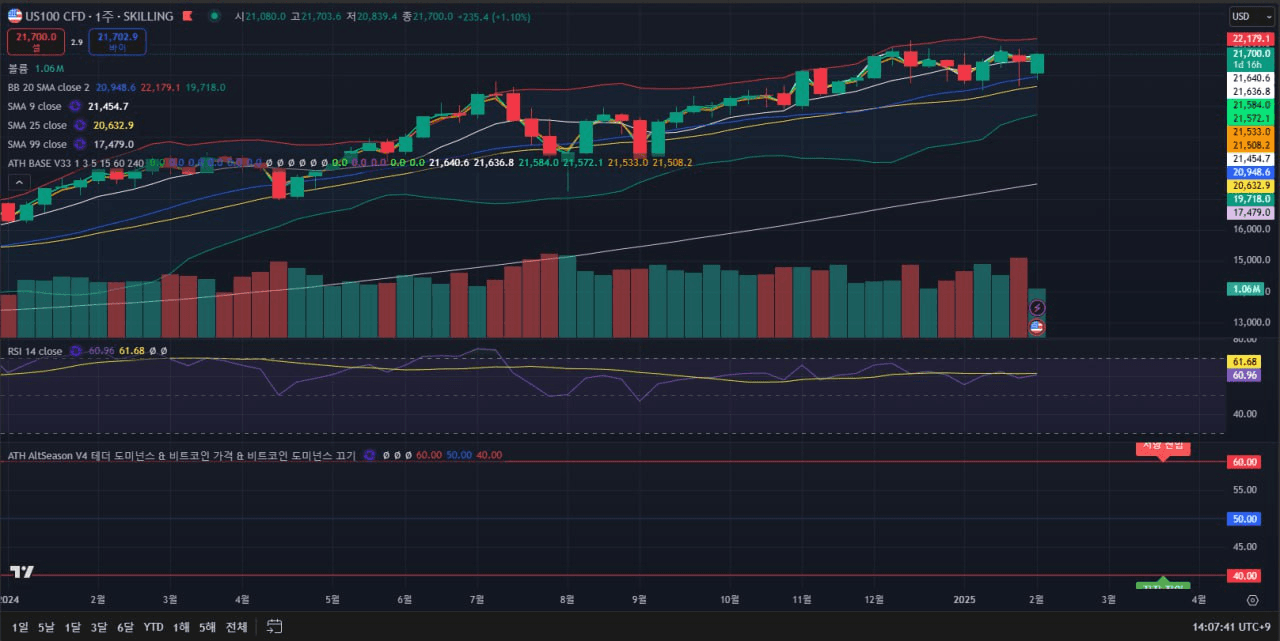Click the red flag marker beside SKILLING

pyautogui.click(x=187, y=16)
